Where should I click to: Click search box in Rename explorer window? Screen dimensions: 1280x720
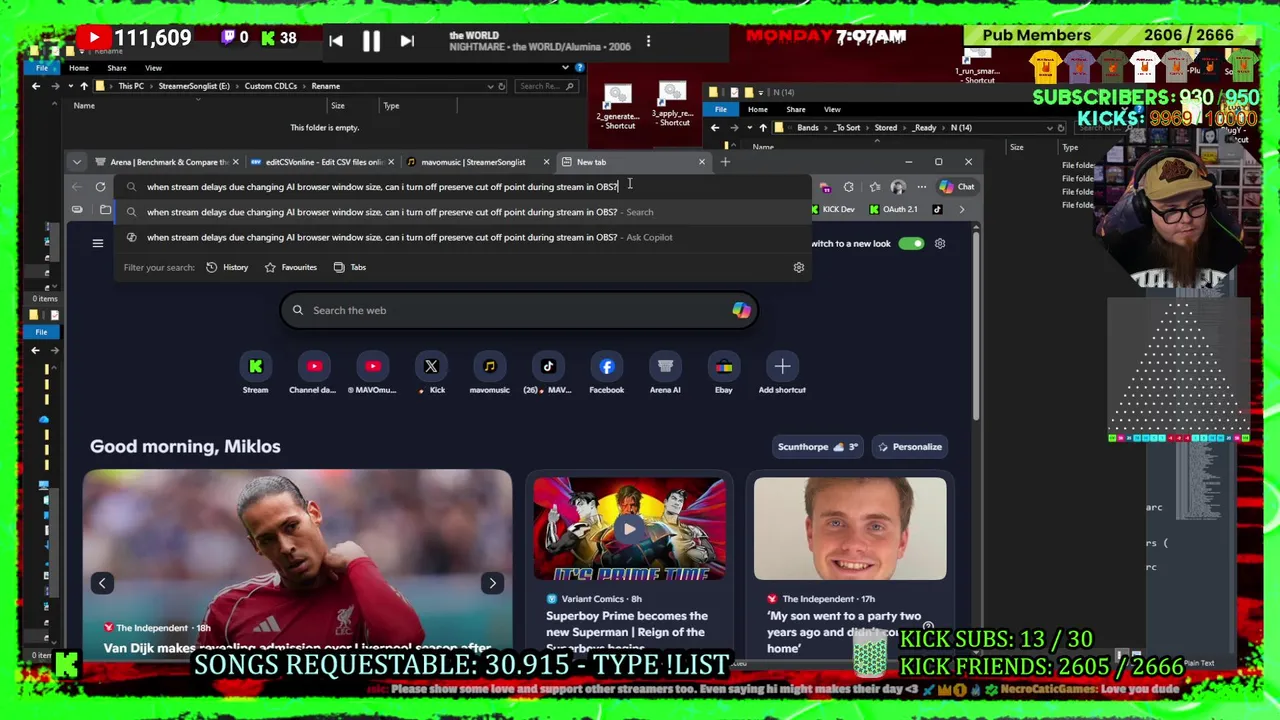tap(546, 86)
